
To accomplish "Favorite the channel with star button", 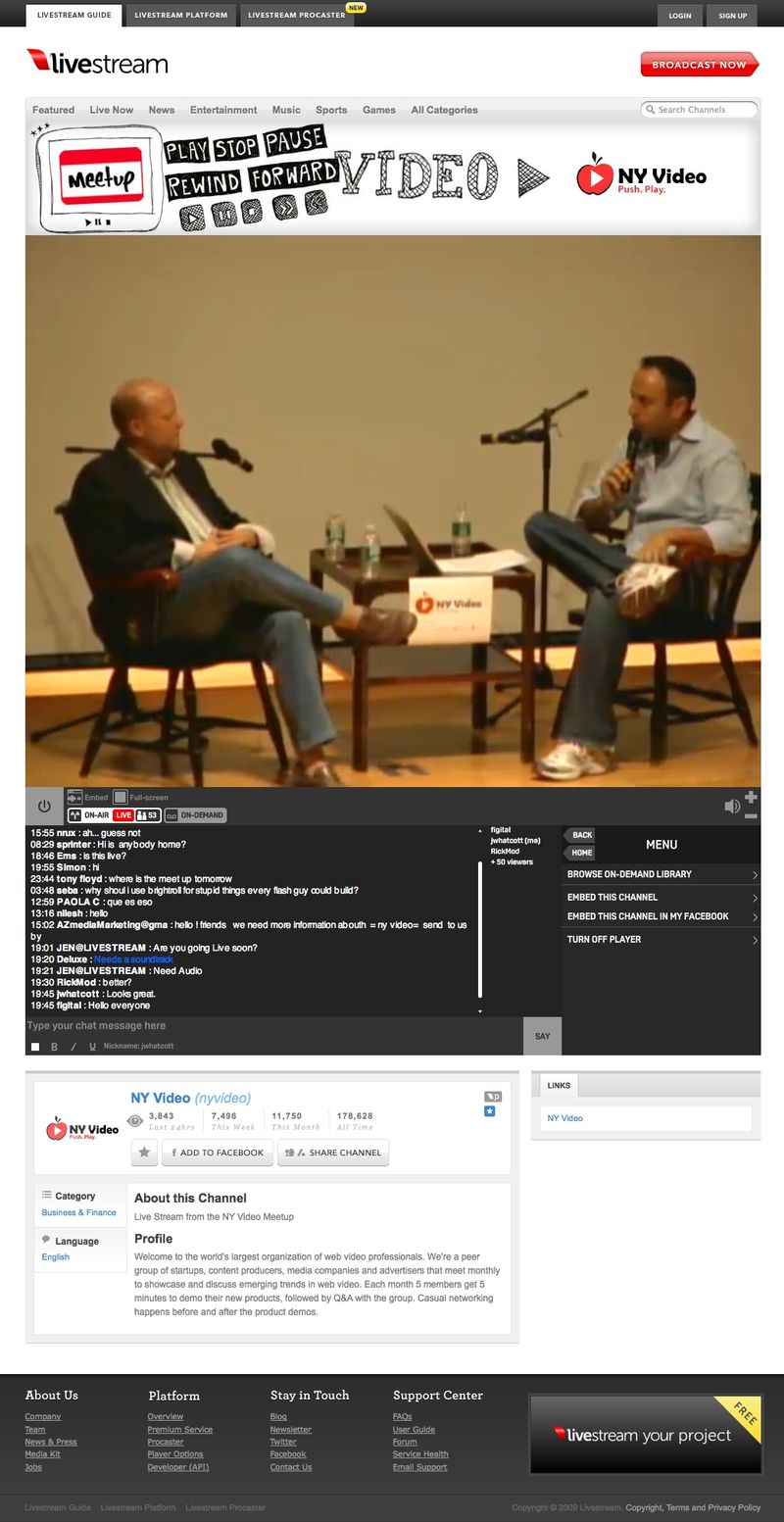I will tap(144, 1153).
